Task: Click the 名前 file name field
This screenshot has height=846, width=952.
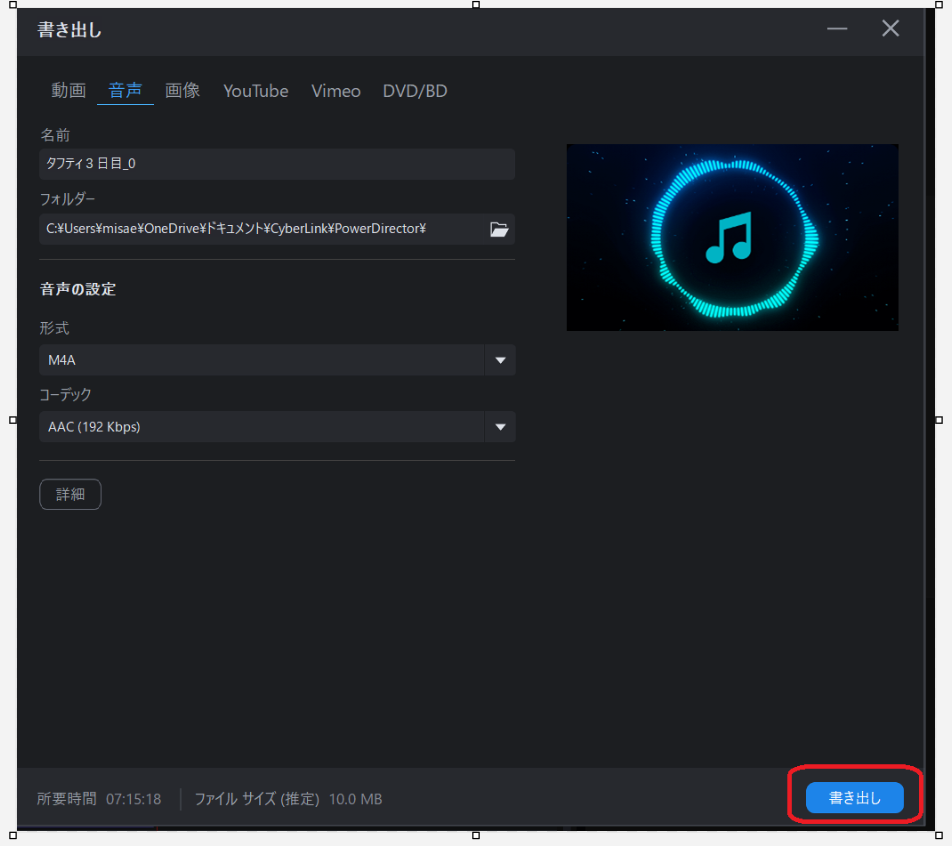Action: tap(277, 163)
